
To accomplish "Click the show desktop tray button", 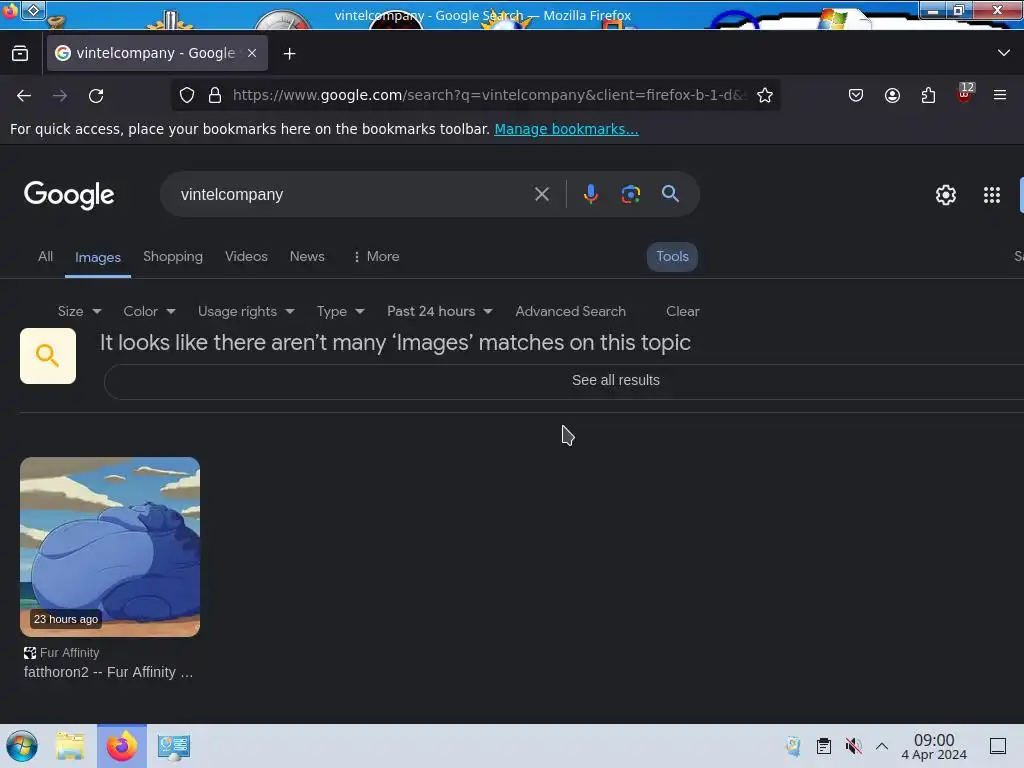I will point(998,746).
